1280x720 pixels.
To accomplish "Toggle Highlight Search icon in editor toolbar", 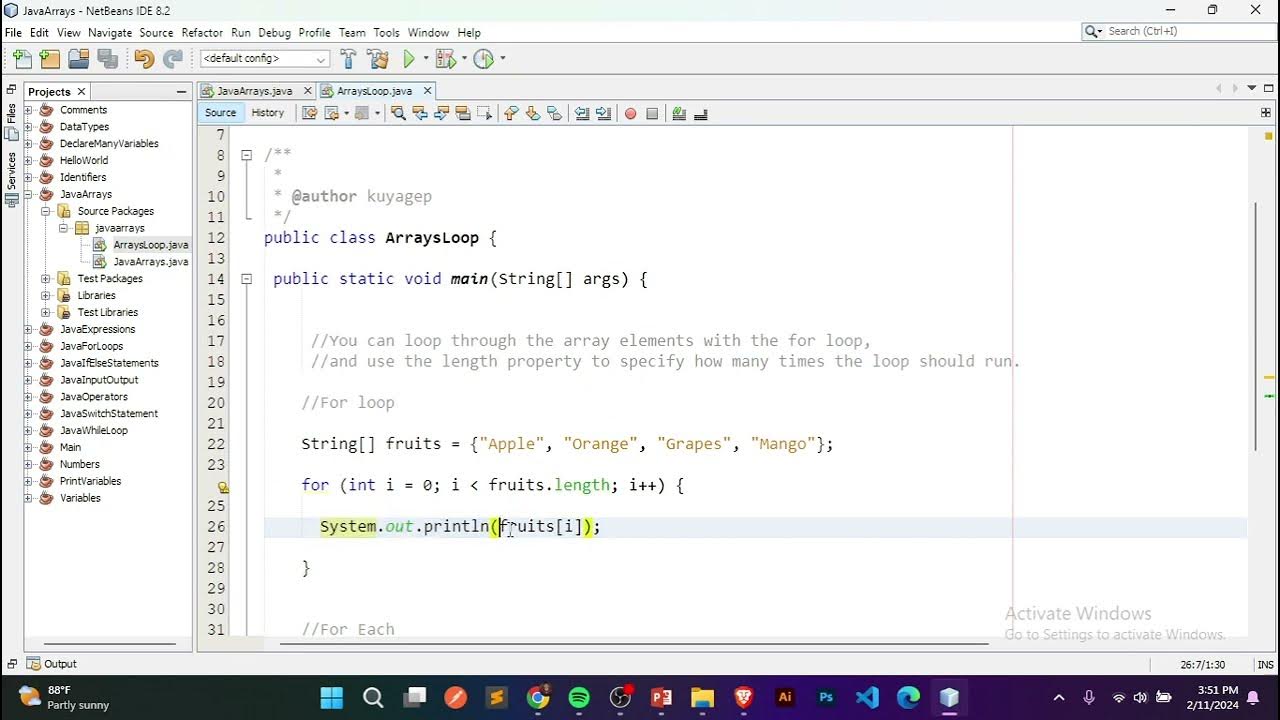I will [463, 113].
